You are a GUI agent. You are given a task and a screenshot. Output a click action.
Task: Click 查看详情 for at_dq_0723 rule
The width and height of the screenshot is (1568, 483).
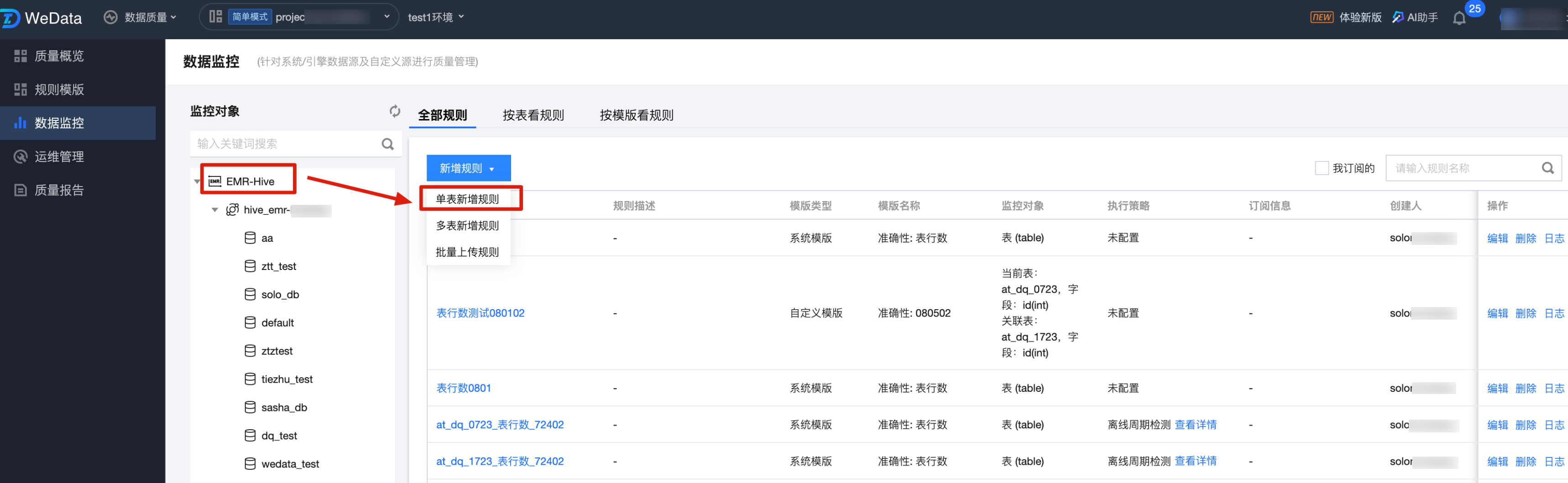tap(1195, 425)
